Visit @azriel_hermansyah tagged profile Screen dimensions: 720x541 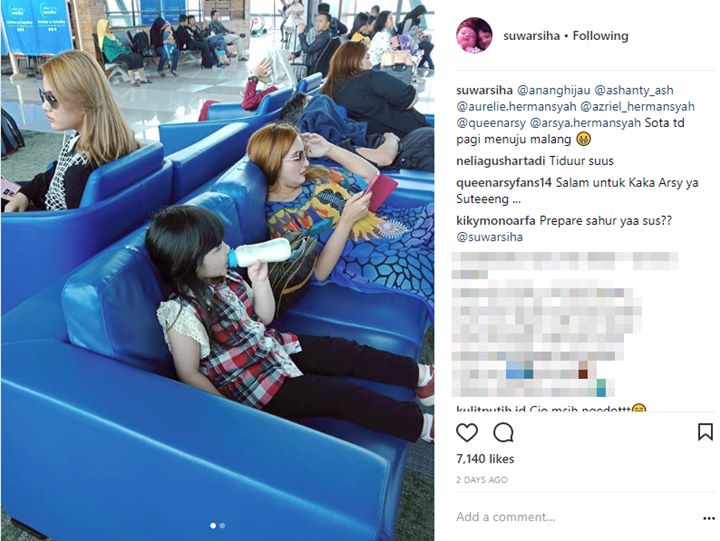point(637,107)
